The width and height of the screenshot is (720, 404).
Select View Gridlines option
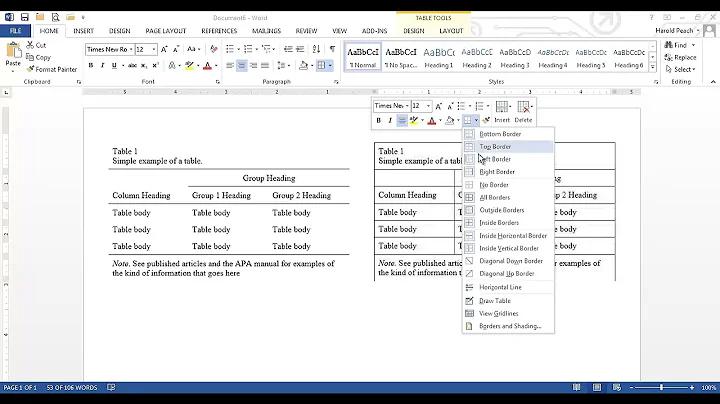[508, 314]
